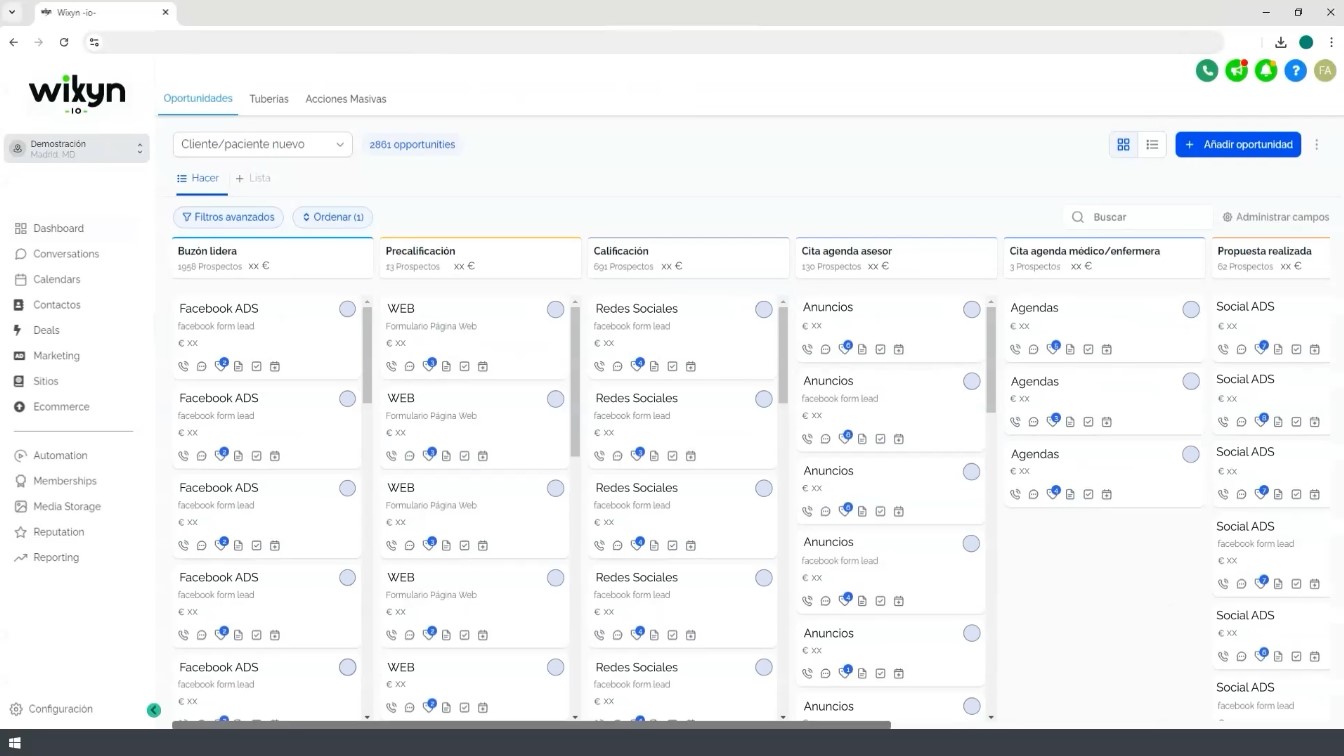Click the browser reload icon
This screenshot has height=756, width=1344.
64,42
